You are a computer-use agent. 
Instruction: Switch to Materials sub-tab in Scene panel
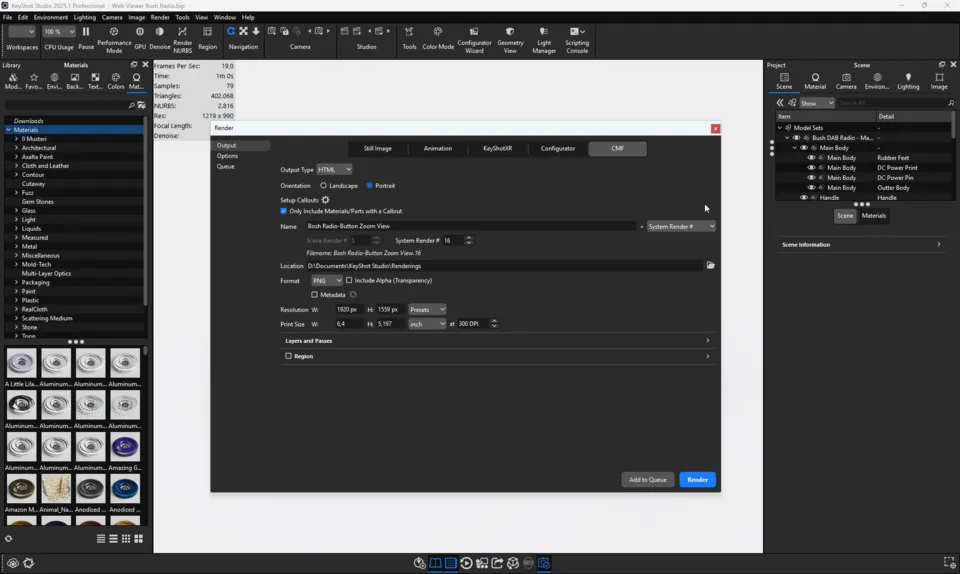pos(874,215)
